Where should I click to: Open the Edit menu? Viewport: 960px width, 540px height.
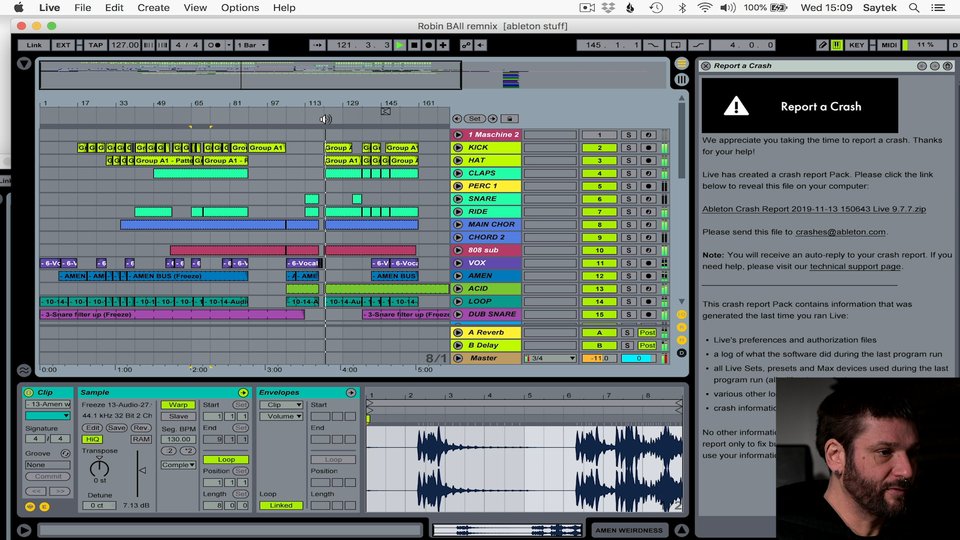point(114,7)
